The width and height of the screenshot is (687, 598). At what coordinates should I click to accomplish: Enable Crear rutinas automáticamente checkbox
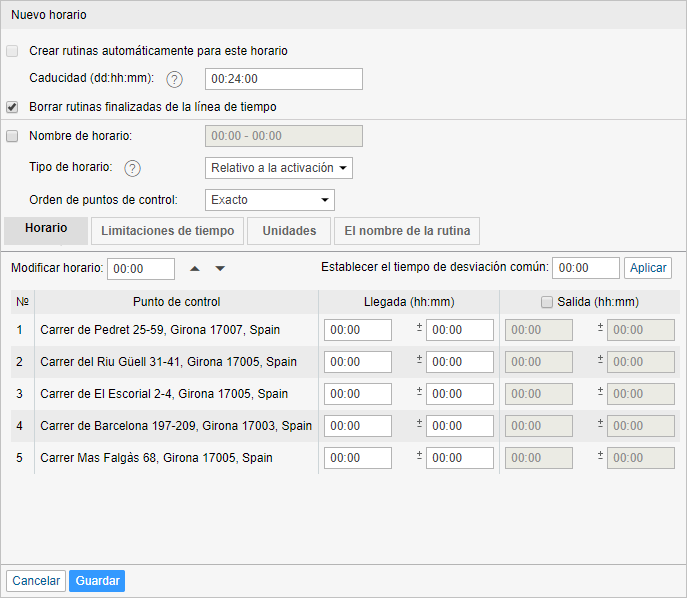coord(12,50)
